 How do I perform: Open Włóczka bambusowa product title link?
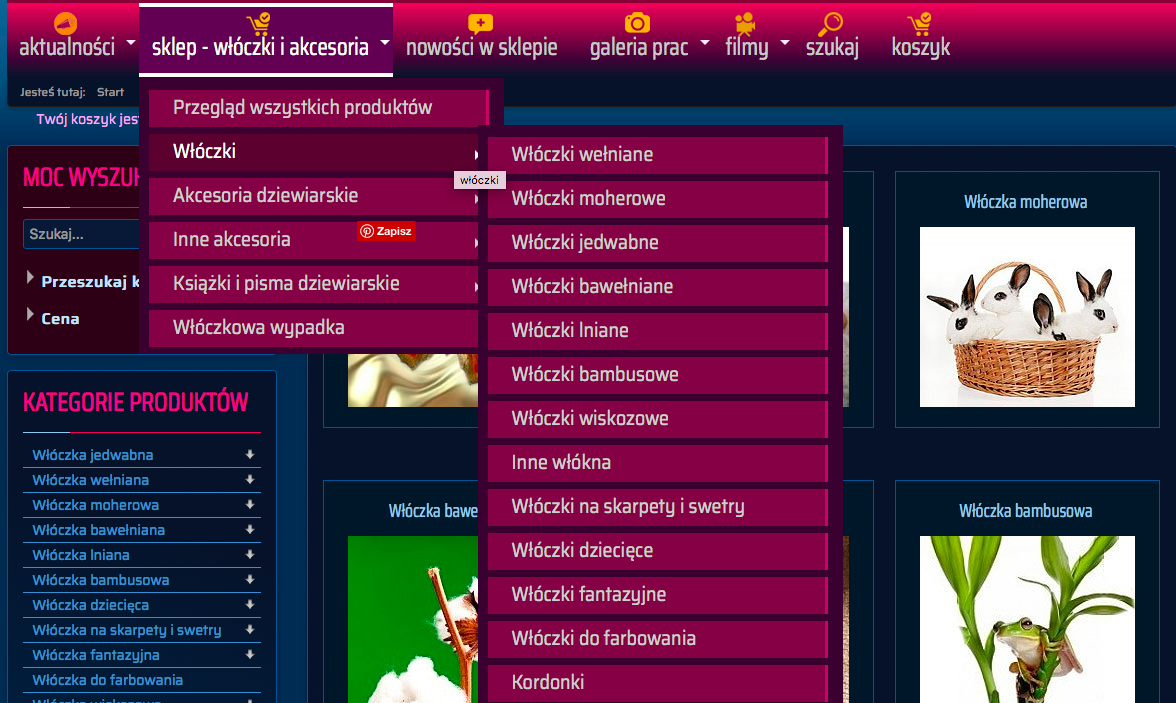(x=1025, y=511)
